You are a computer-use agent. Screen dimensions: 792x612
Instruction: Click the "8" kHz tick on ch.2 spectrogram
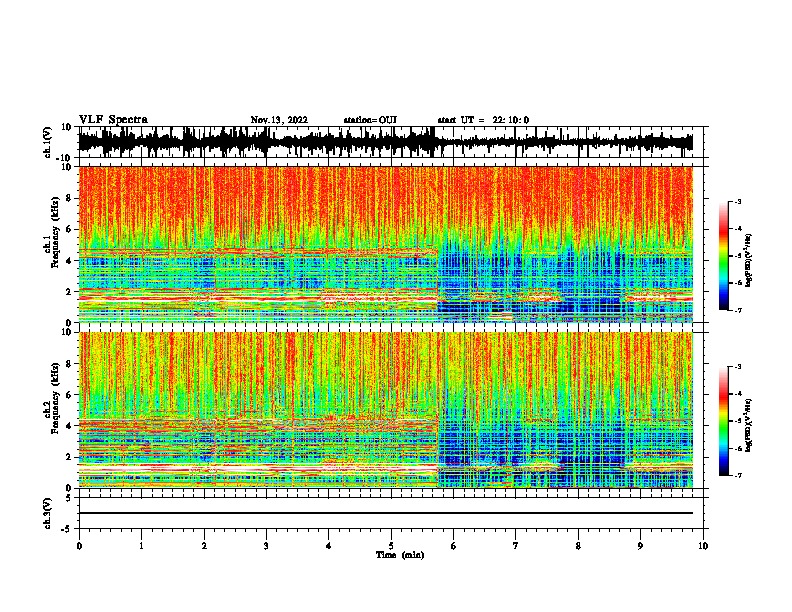pos(70,364)
